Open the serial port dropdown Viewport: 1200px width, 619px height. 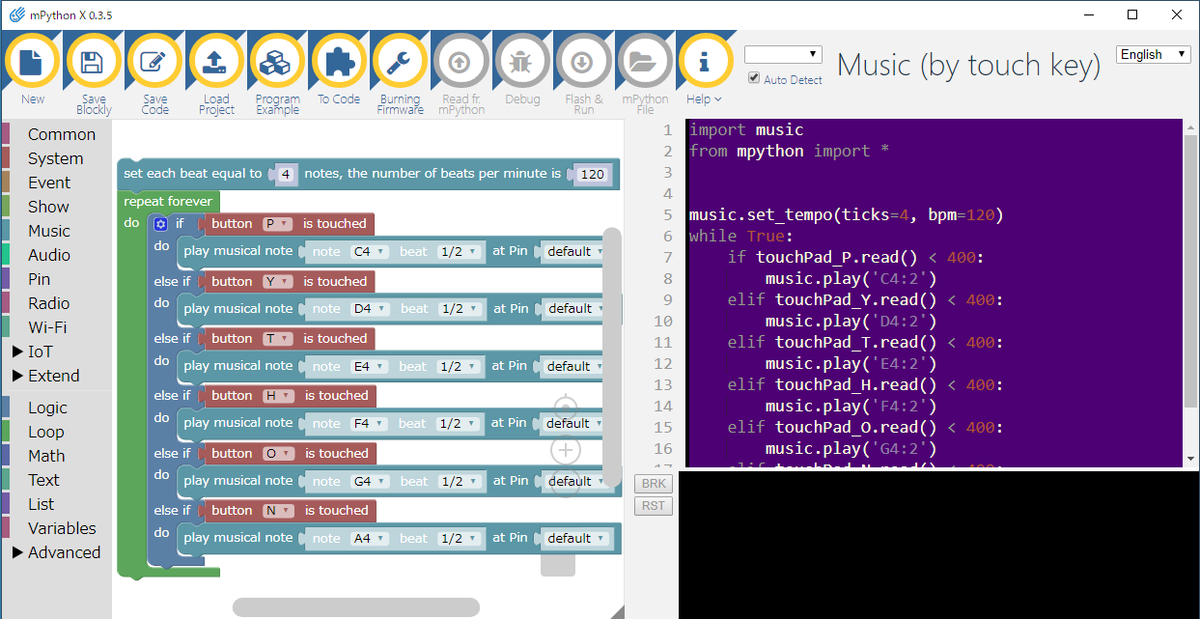[x=783, y=54]
